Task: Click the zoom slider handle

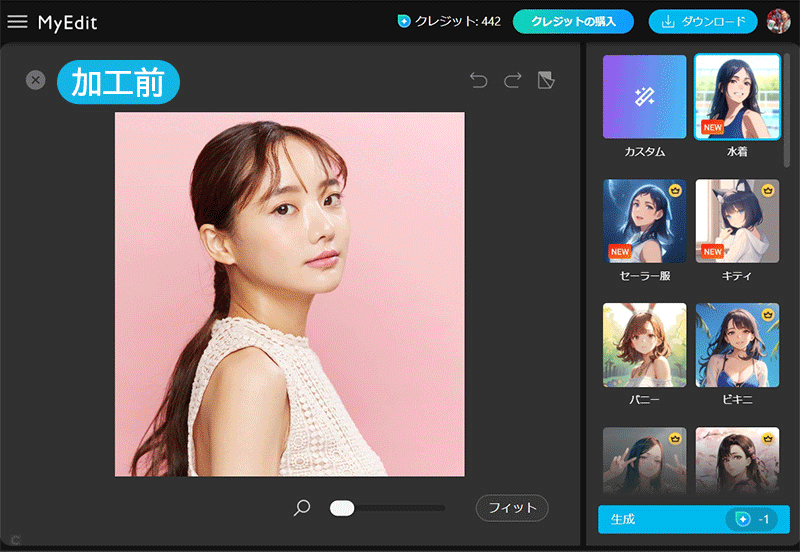Action: pyautogui.click(x=342, y=508)
